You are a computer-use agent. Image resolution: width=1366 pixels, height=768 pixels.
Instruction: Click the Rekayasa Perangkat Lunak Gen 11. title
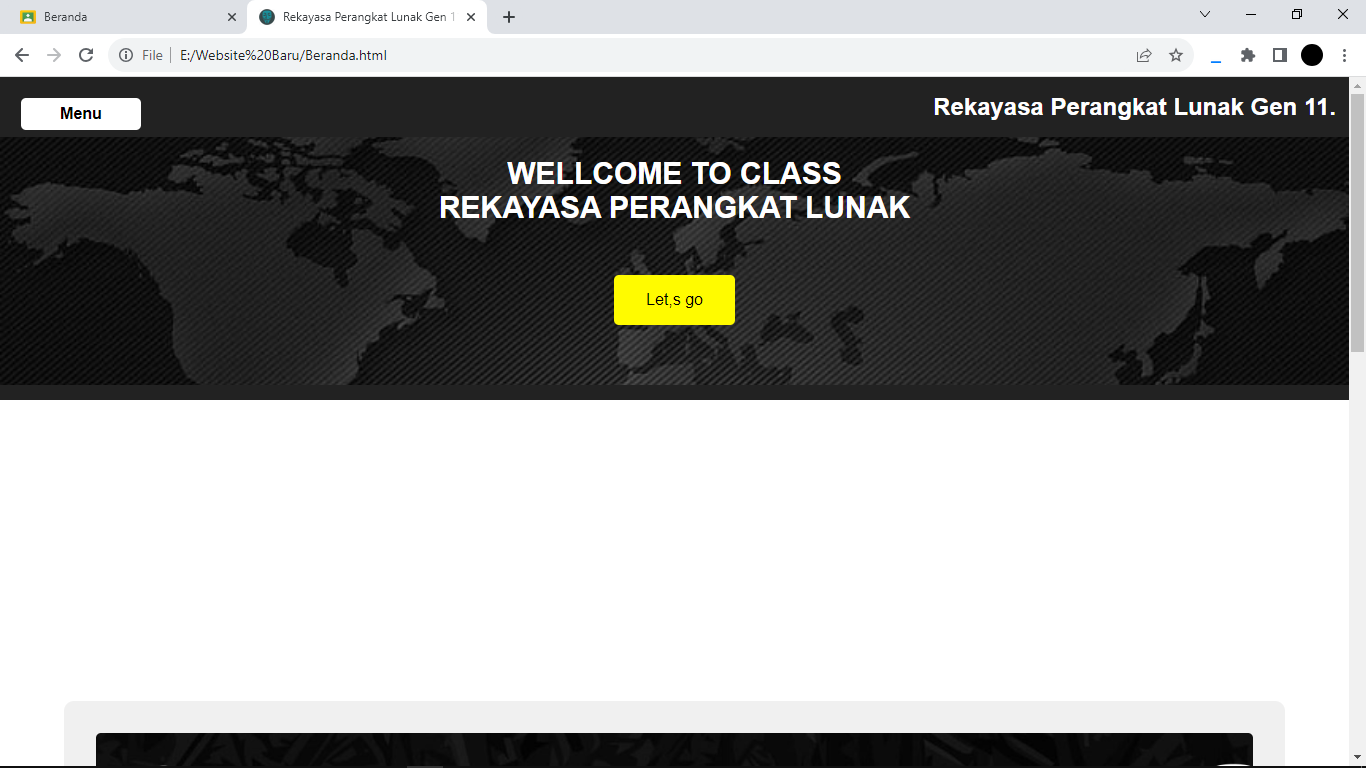(1135, 107)
